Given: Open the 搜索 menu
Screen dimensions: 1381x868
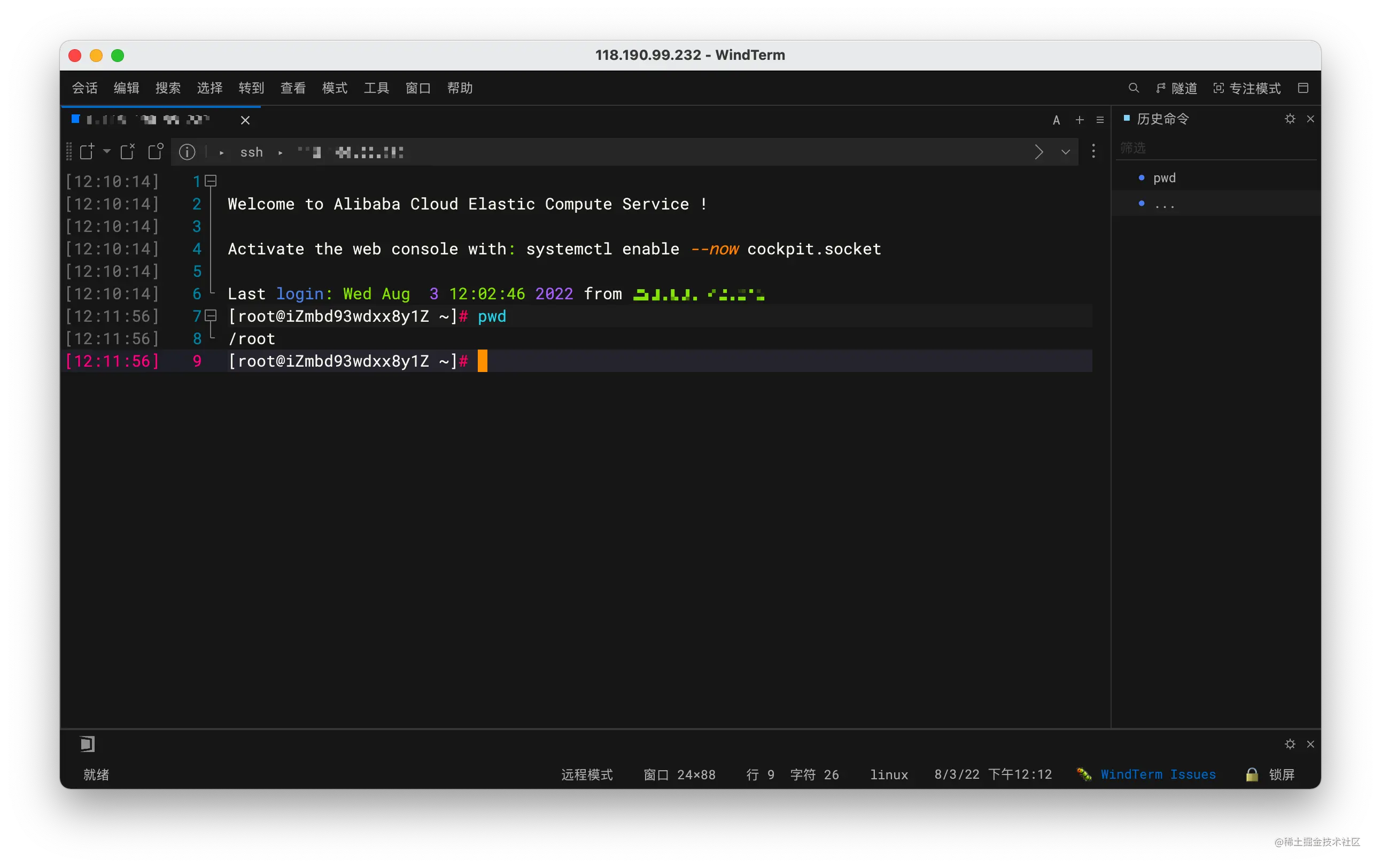Looking at the screenshot, I should [x=168, y=88].
